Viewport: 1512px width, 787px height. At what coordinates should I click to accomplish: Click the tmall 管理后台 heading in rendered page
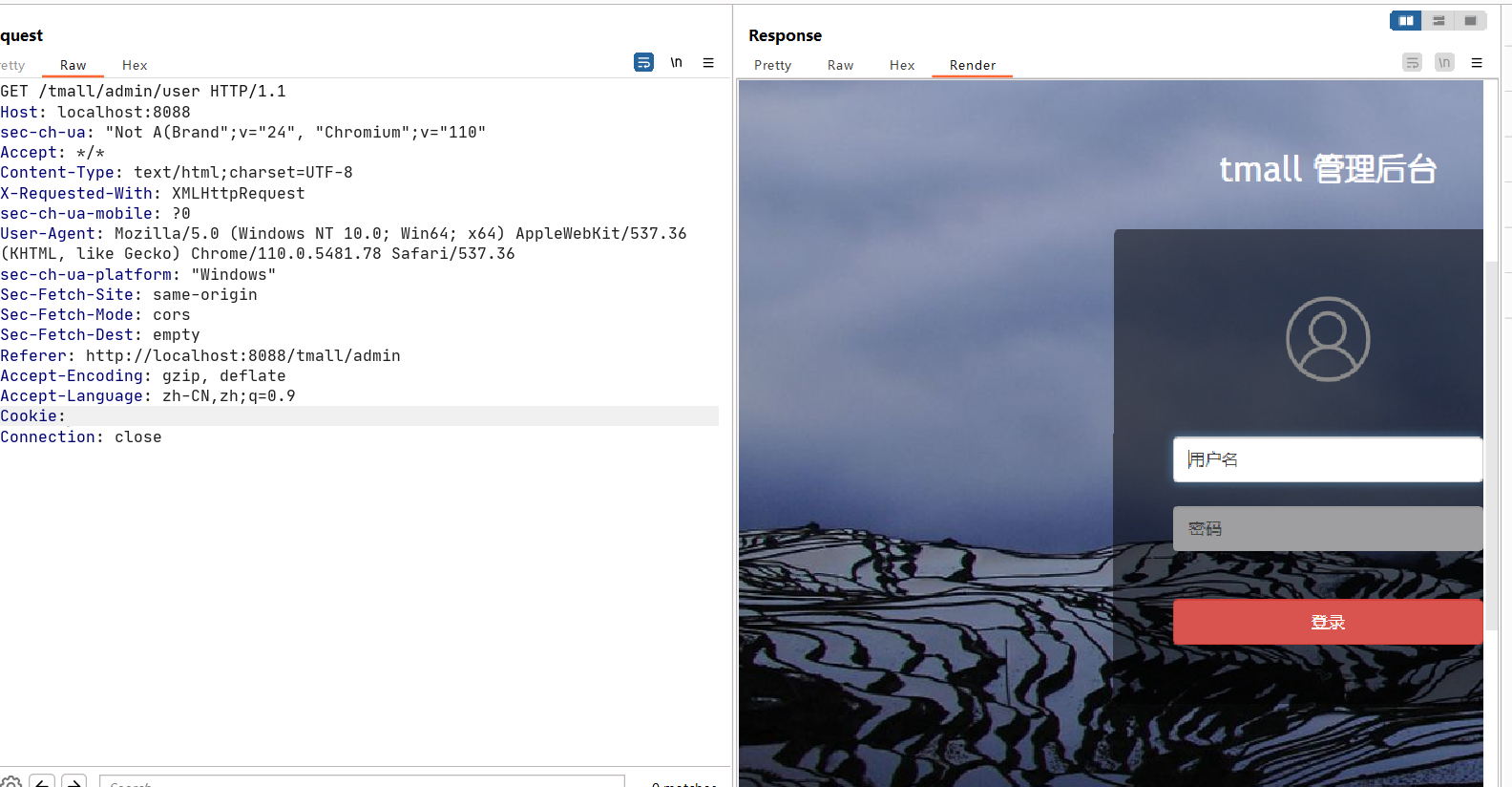click(x=1328, y=169)
